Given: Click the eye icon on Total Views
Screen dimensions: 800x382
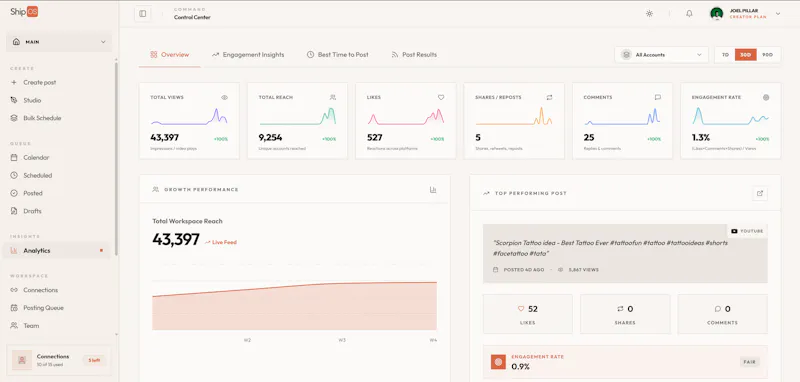Looking at the screenshot, I should pyautogui.click(x=224, y=97).
